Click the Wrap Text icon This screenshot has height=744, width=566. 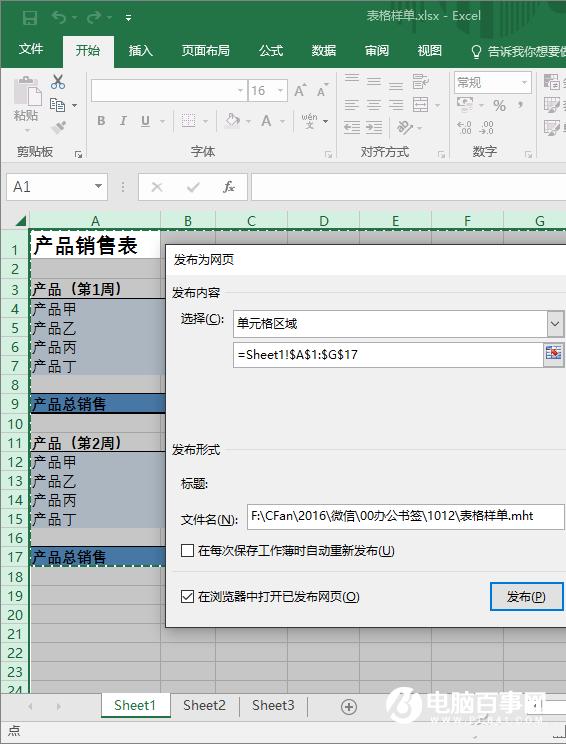(x=420, y=82)
